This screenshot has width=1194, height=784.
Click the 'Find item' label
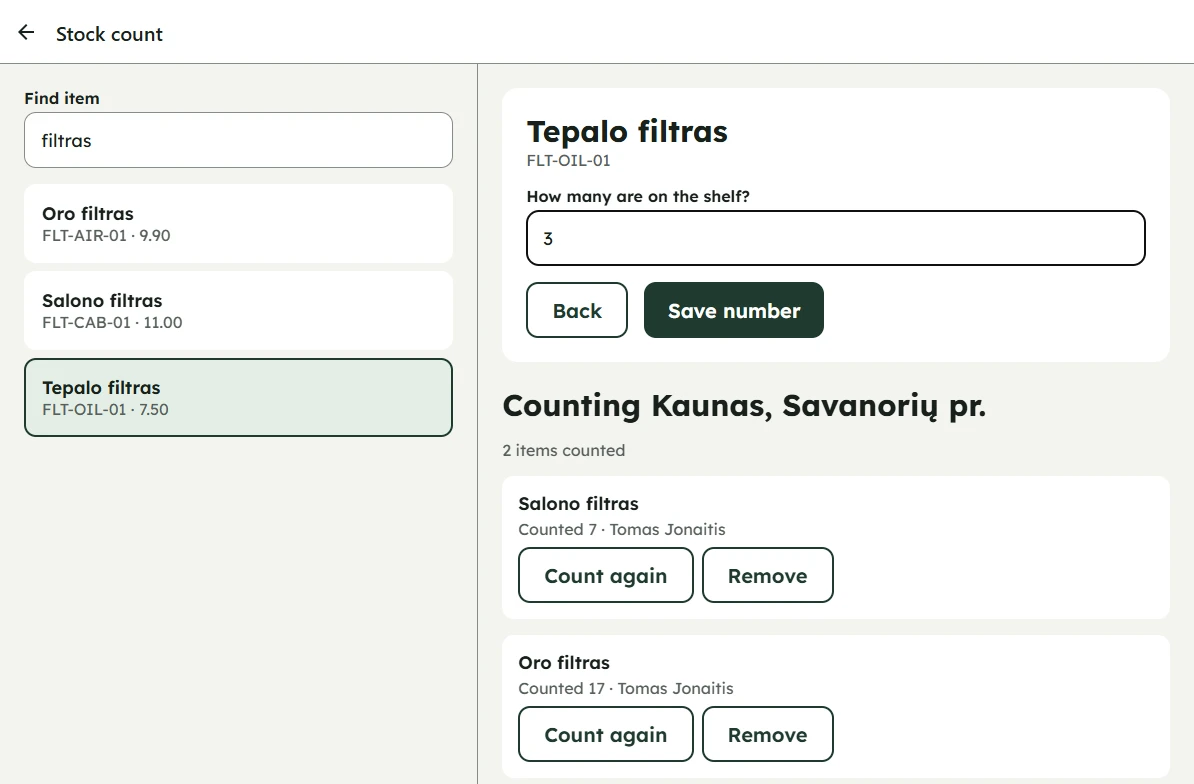coord(62,98)
